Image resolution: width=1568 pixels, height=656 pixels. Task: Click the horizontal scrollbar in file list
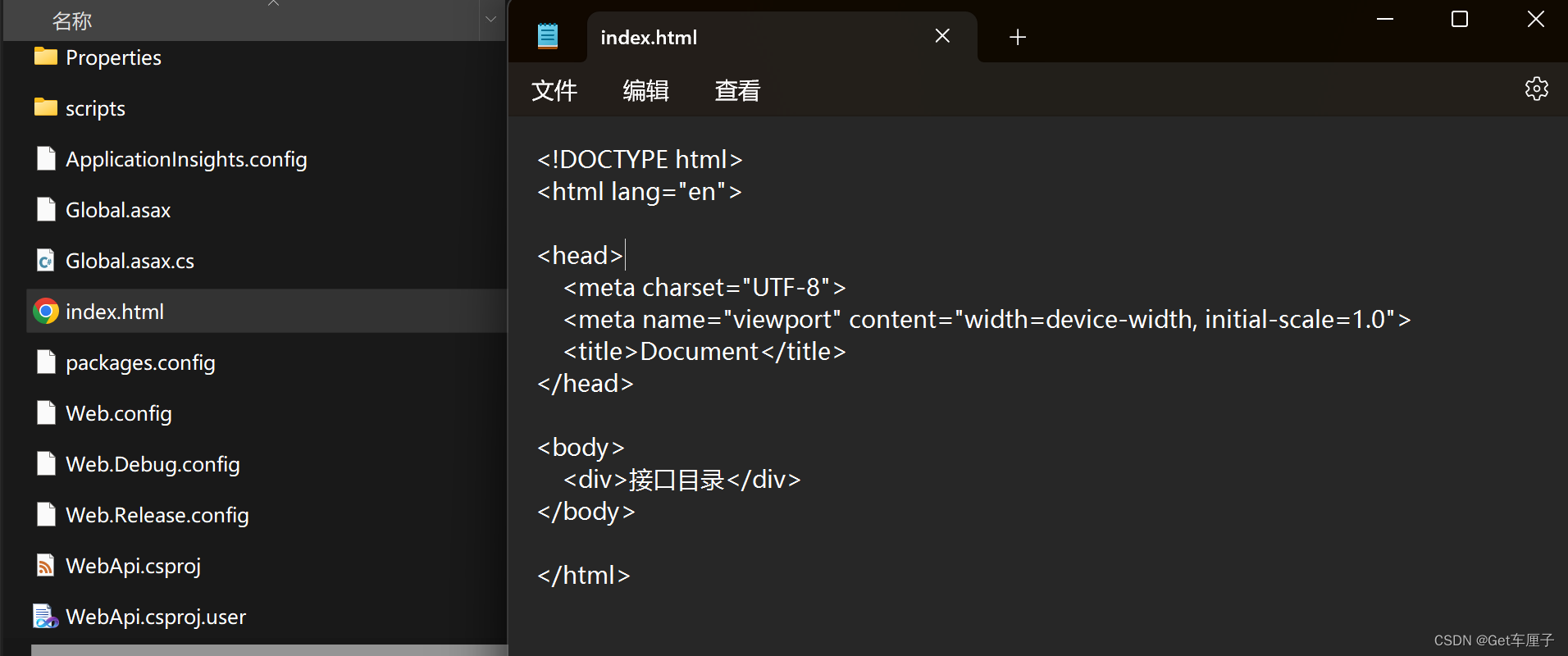coord(269,650)
